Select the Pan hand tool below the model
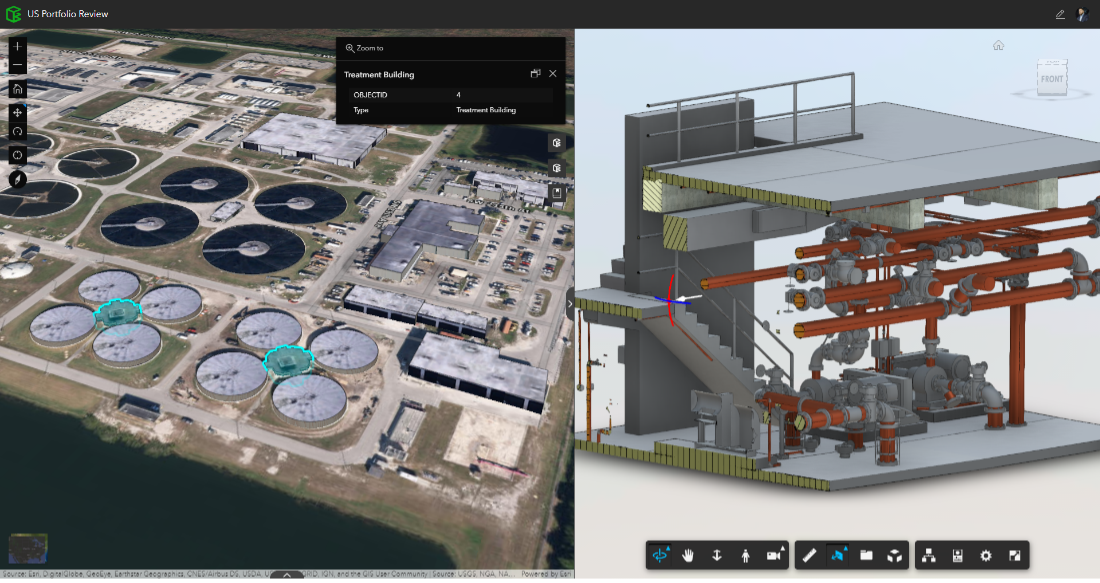 (689, 554)
